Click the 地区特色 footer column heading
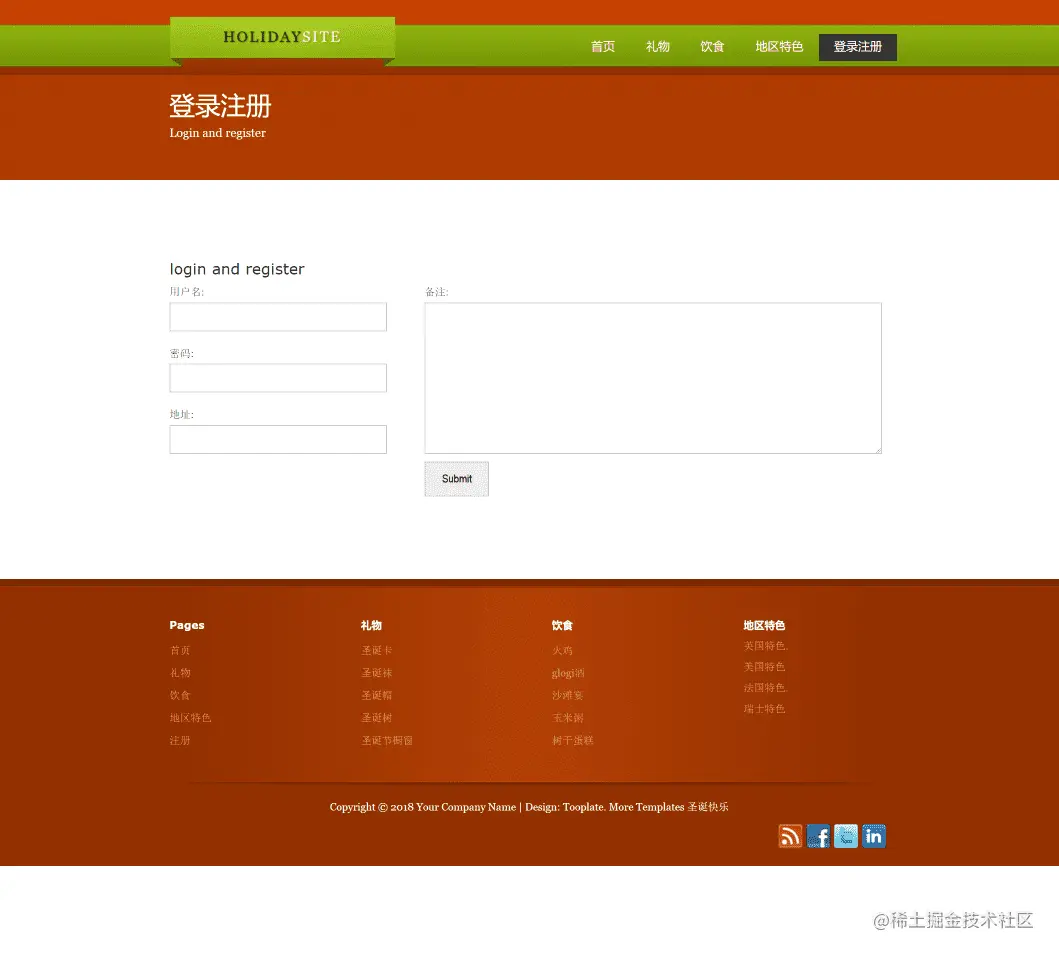The width and height of the screenshot is (1059, 956). pos(765,626)
